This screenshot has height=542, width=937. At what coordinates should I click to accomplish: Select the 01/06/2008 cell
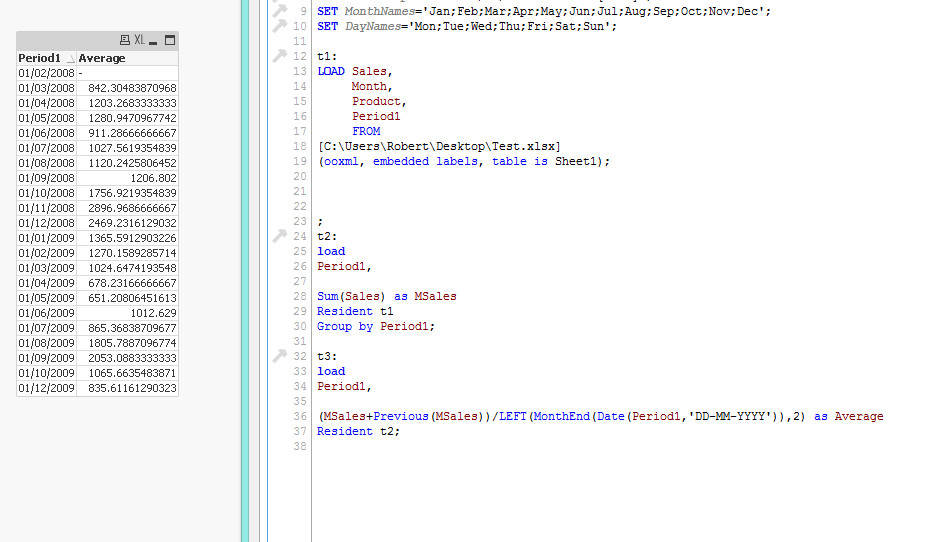click(47, 133)
